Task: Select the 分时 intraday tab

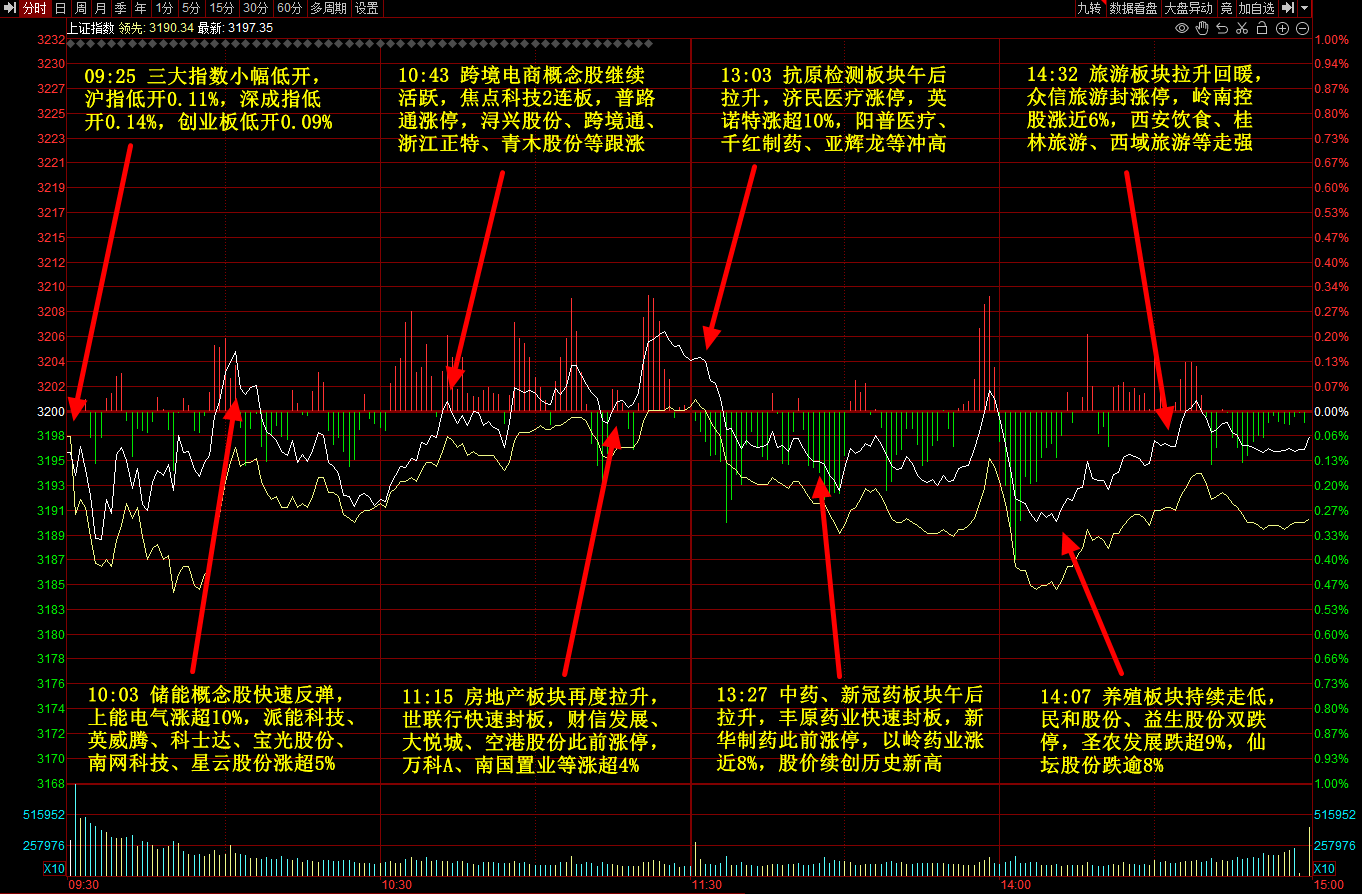Action: [34, 8]
